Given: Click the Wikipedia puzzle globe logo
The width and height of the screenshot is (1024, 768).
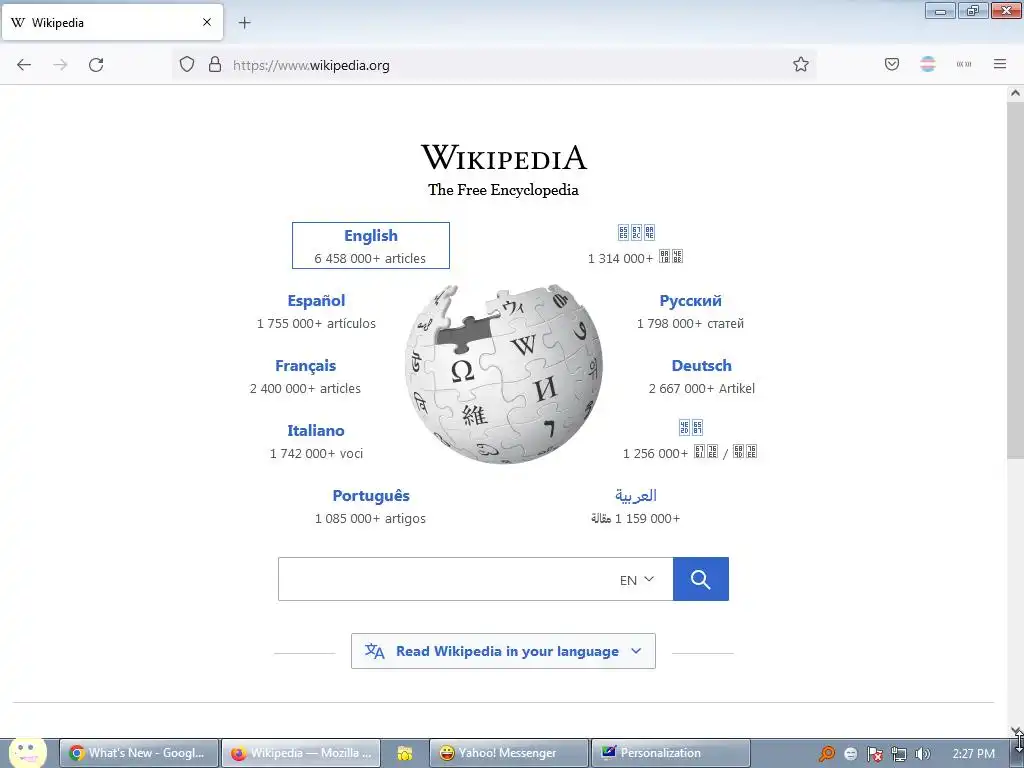Looking at the screenshot, I should 503,374.
